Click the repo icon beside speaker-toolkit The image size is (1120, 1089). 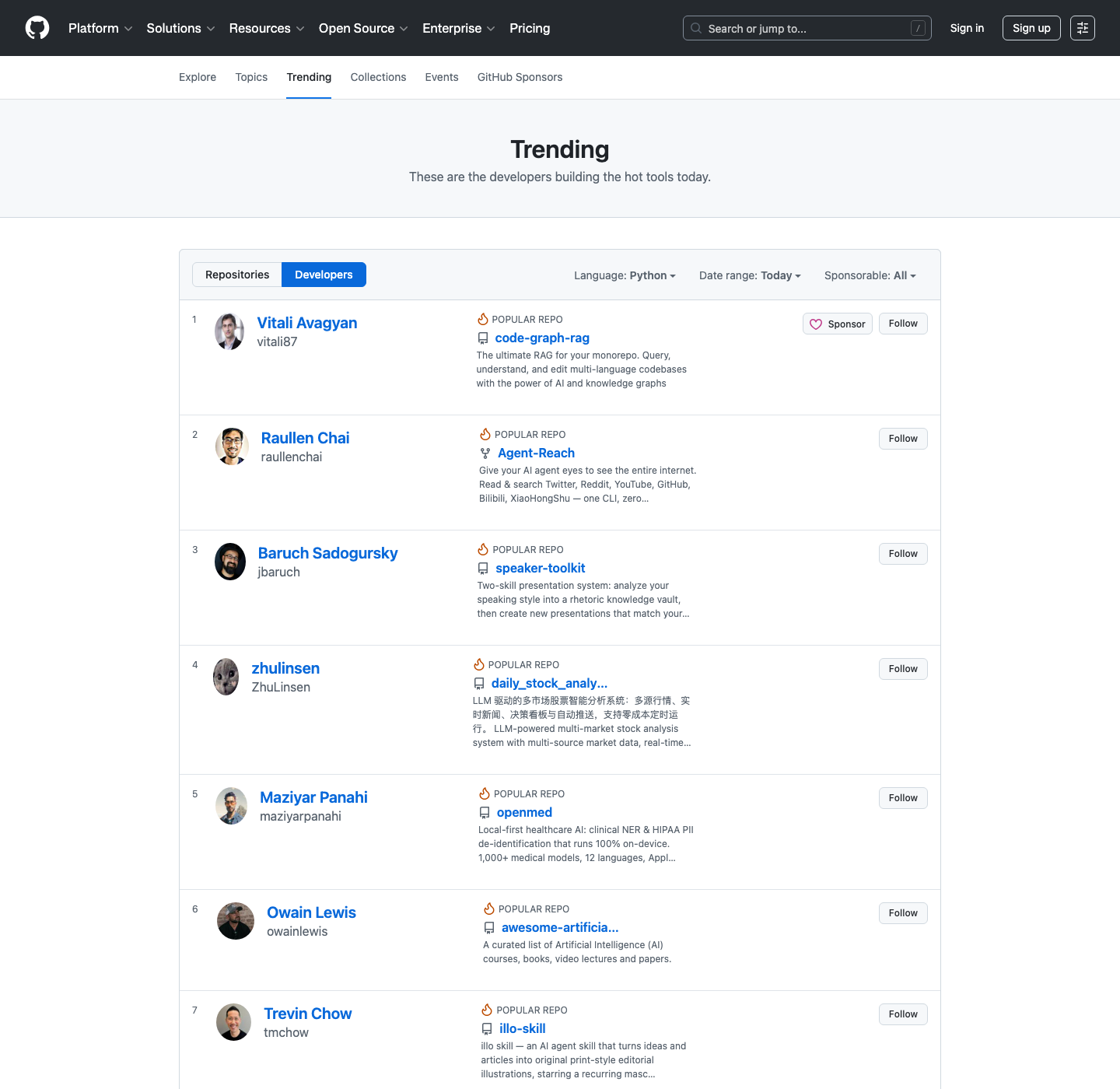(x=483, y=569)
